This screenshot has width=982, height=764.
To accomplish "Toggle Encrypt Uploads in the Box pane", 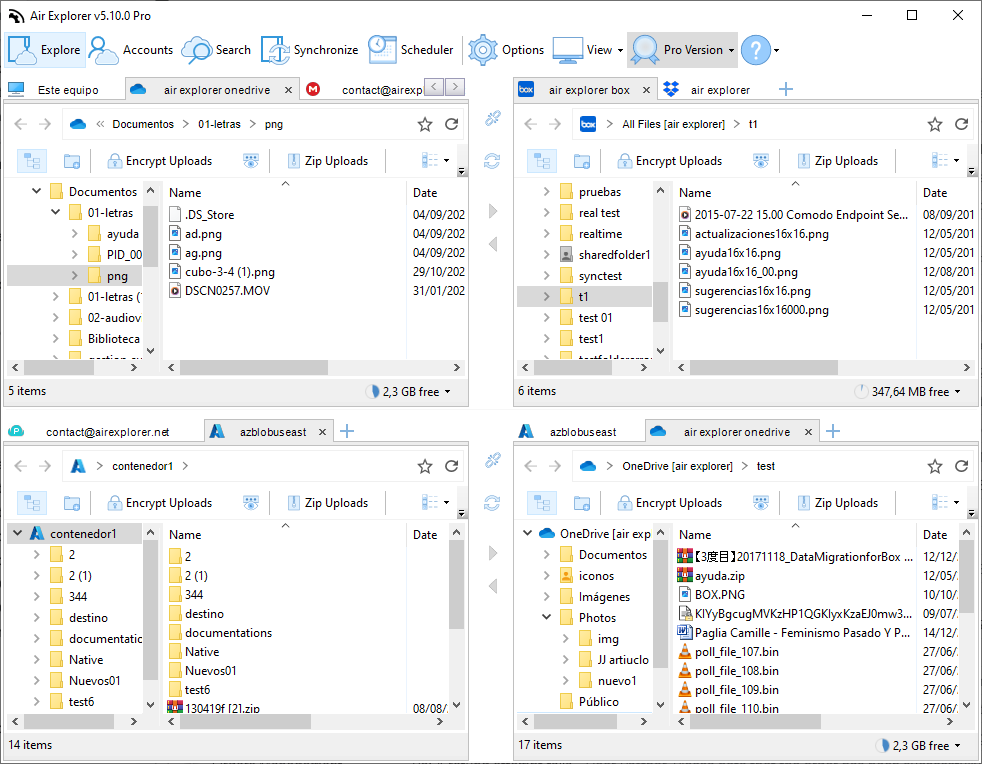I will (669, 161).
